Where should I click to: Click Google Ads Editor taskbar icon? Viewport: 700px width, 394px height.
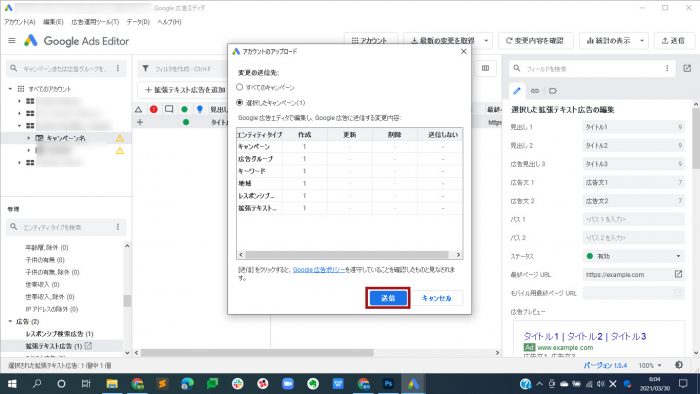click(413, 384)
